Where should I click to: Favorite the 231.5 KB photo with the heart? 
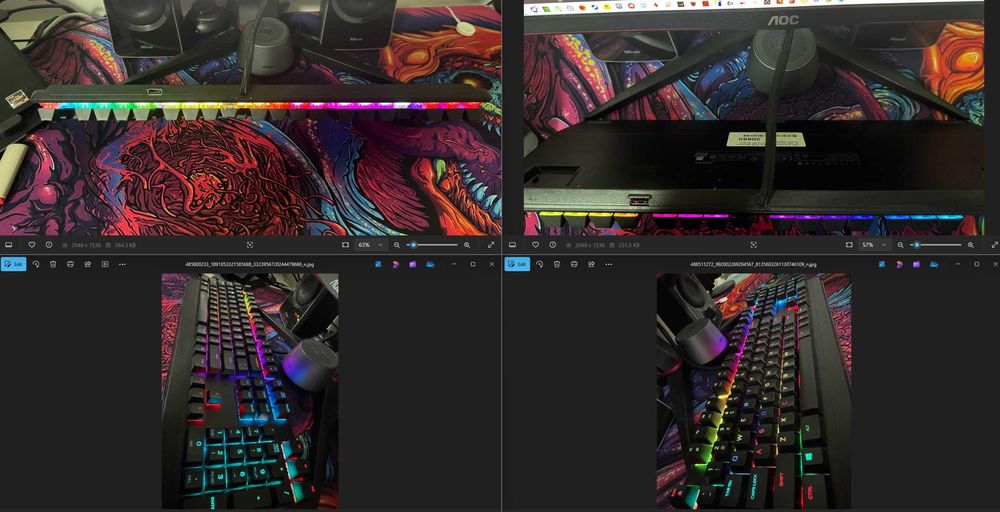[535, 245]
